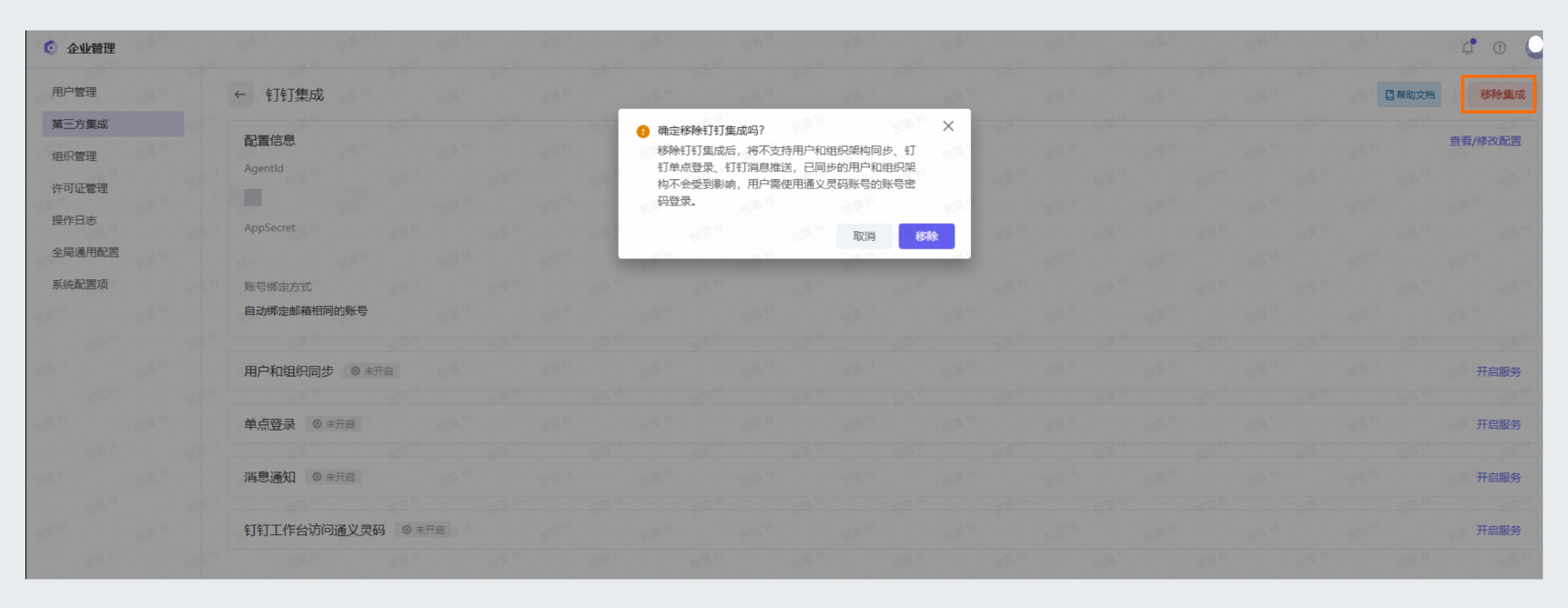Screen dimensions: 1568x608
Task: Click the 移除集成 button
Action: tap(1502, 94)
